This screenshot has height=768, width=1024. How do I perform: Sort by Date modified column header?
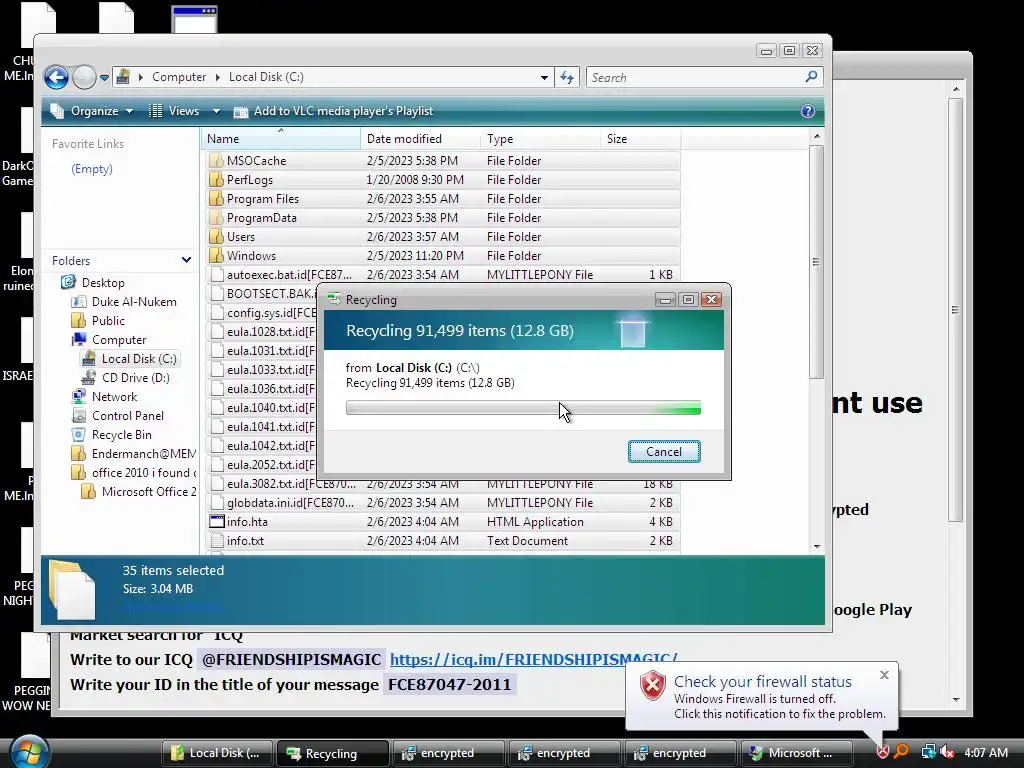click(421, 138)
